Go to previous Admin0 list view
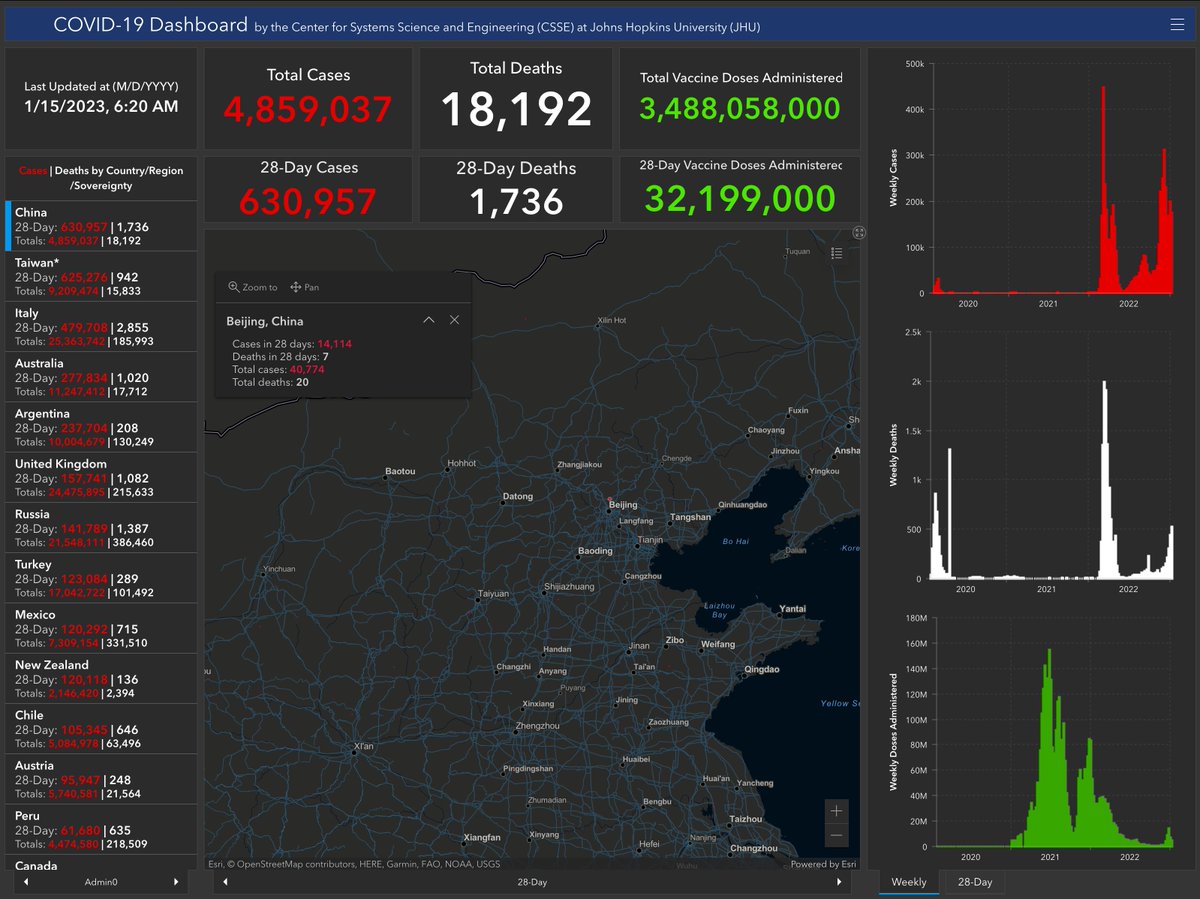 [x=26, y=882]
